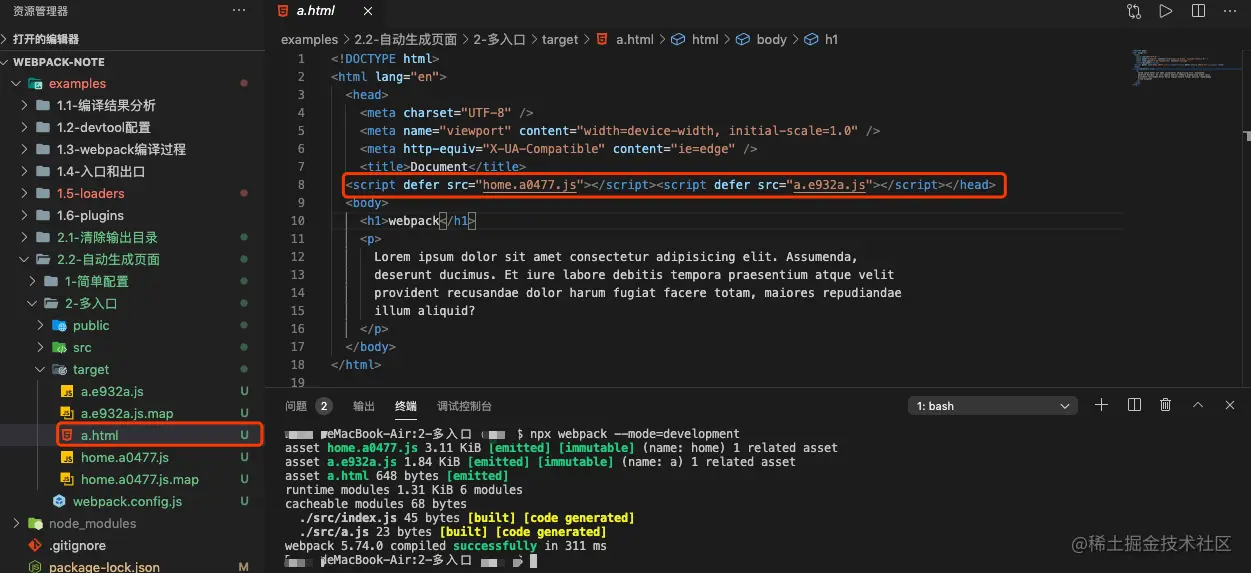Create new terminal with plus icon
This screenshot has height=573, width=1251.
[x=1101, y=405]
